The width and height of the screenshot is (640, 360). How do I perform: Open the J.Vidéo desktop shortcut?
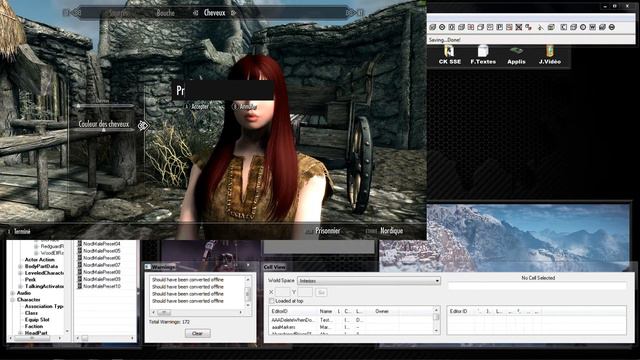[x=549, y=55]
